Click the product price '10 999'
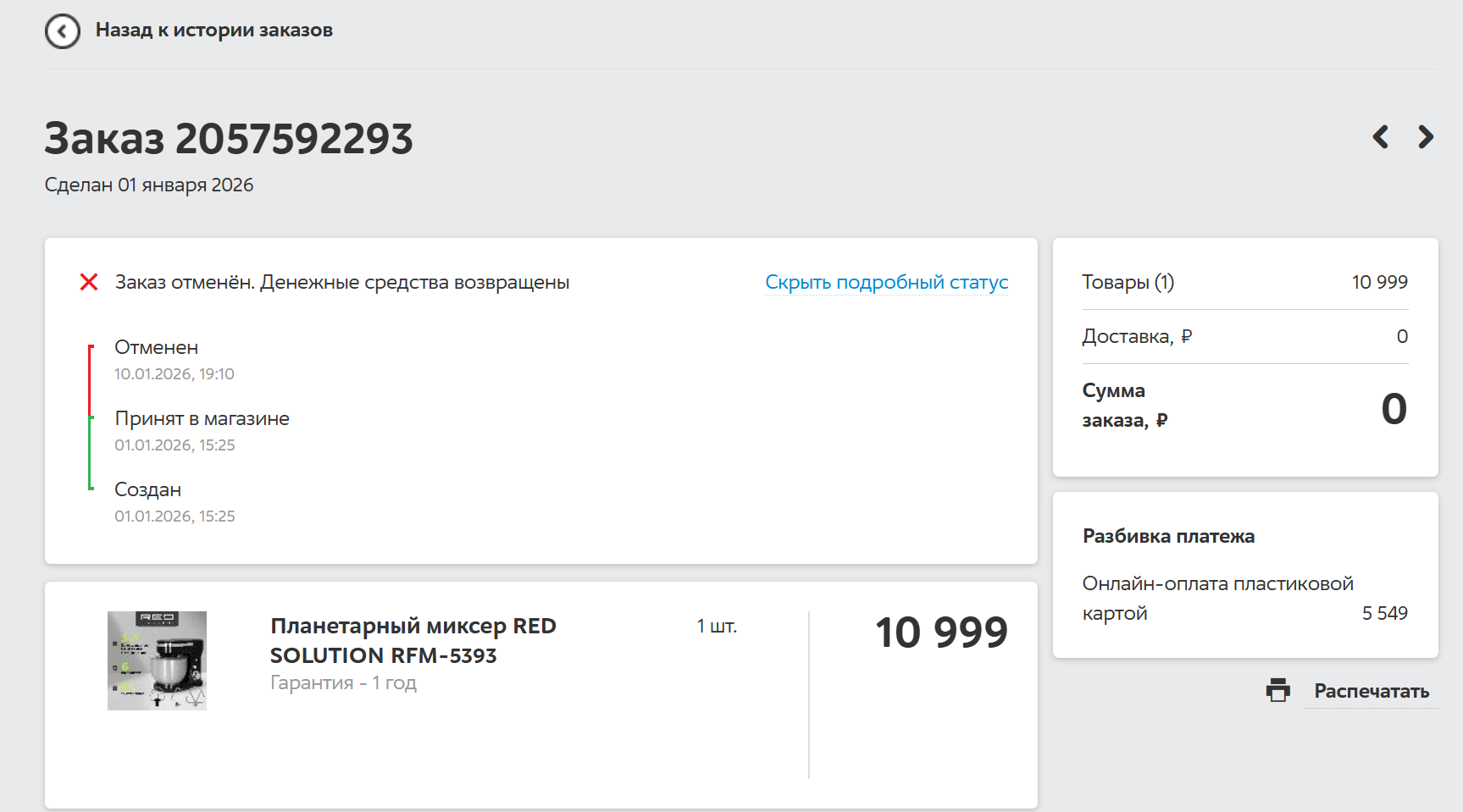1463x812 pixels. click(941, 632)
